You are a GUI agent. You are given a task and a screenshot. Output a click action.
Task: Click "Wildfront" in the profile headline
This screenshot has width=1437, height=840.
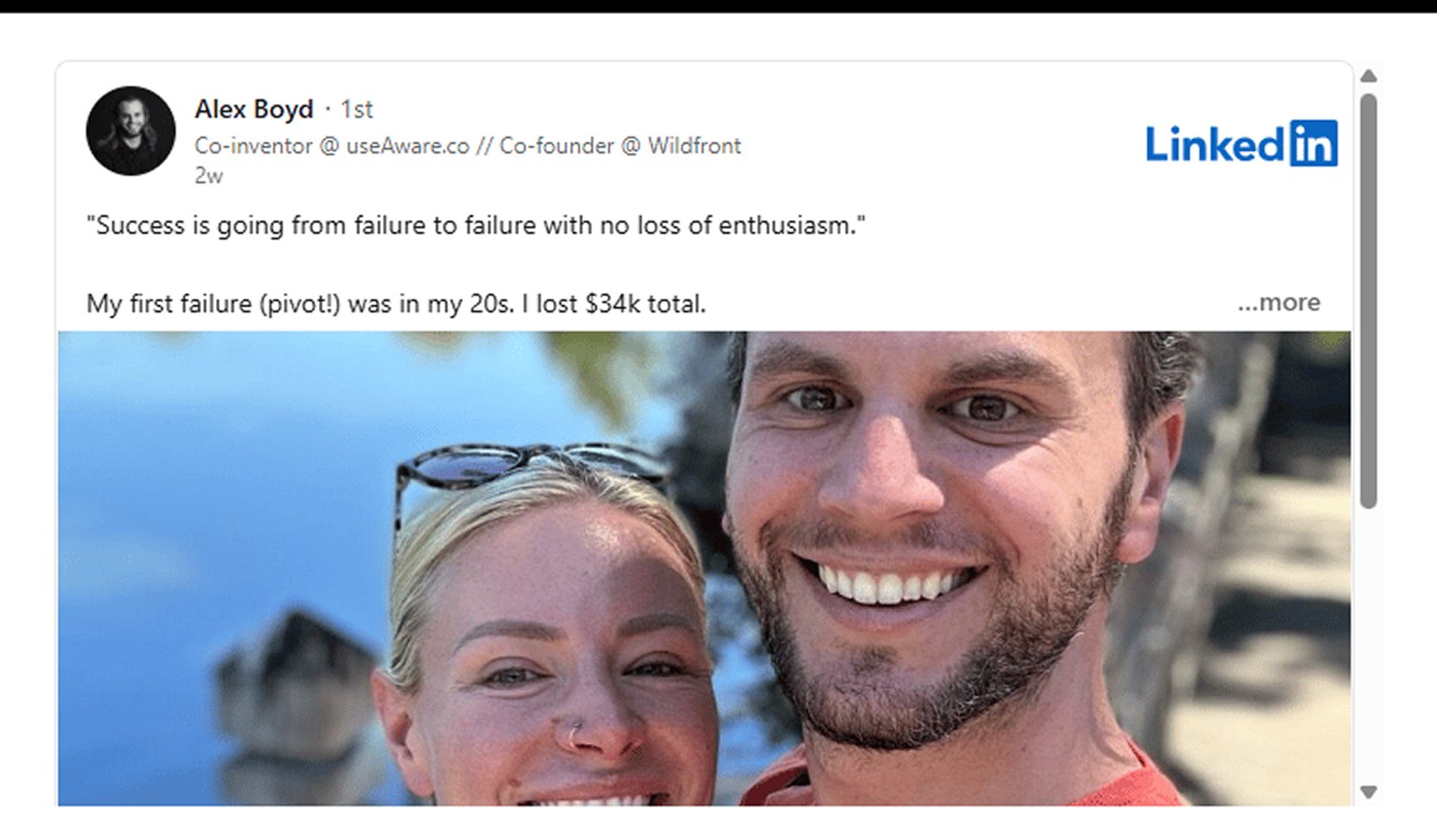coord(694,146)
